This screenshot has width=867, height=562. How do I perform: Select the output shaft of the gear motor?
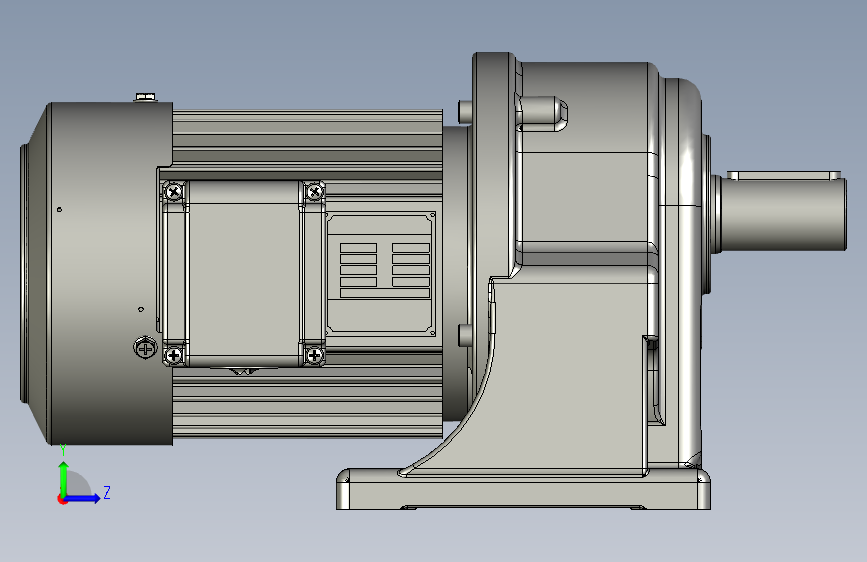(x=783, y=215)
